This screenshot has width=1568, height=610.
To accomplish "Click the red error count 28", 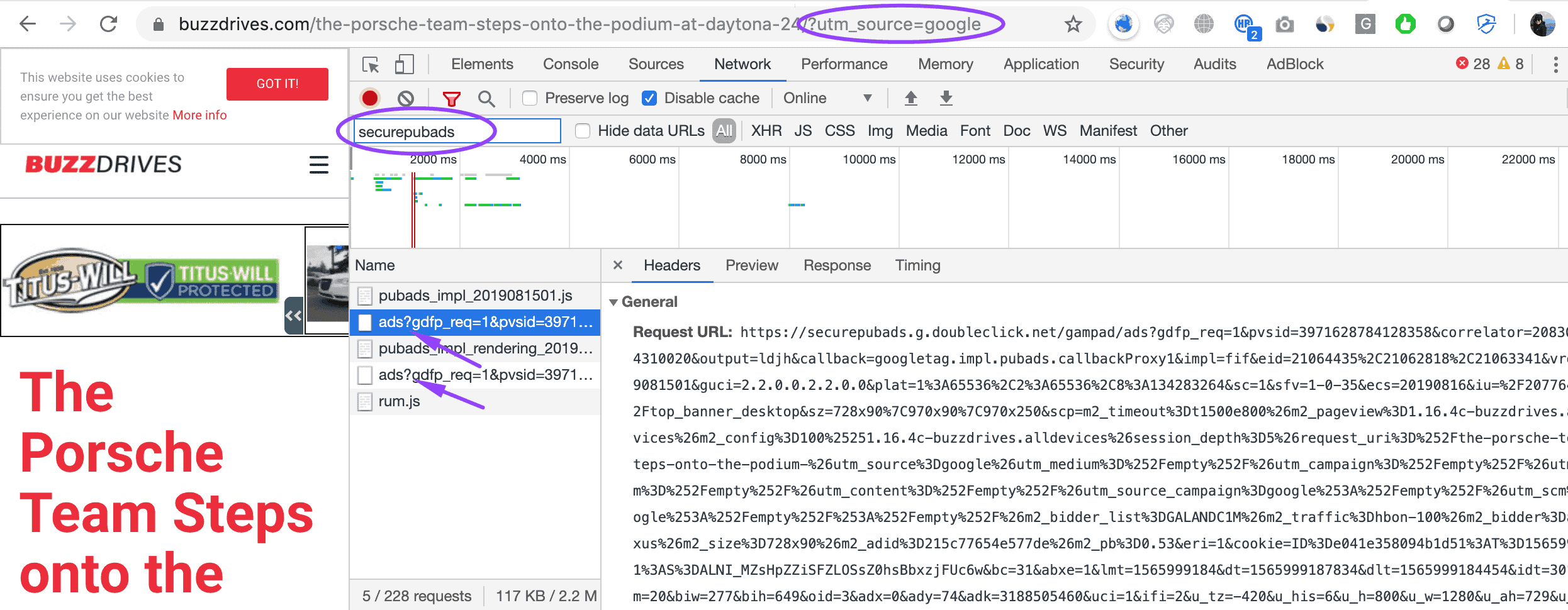I will click(1473, 64).
